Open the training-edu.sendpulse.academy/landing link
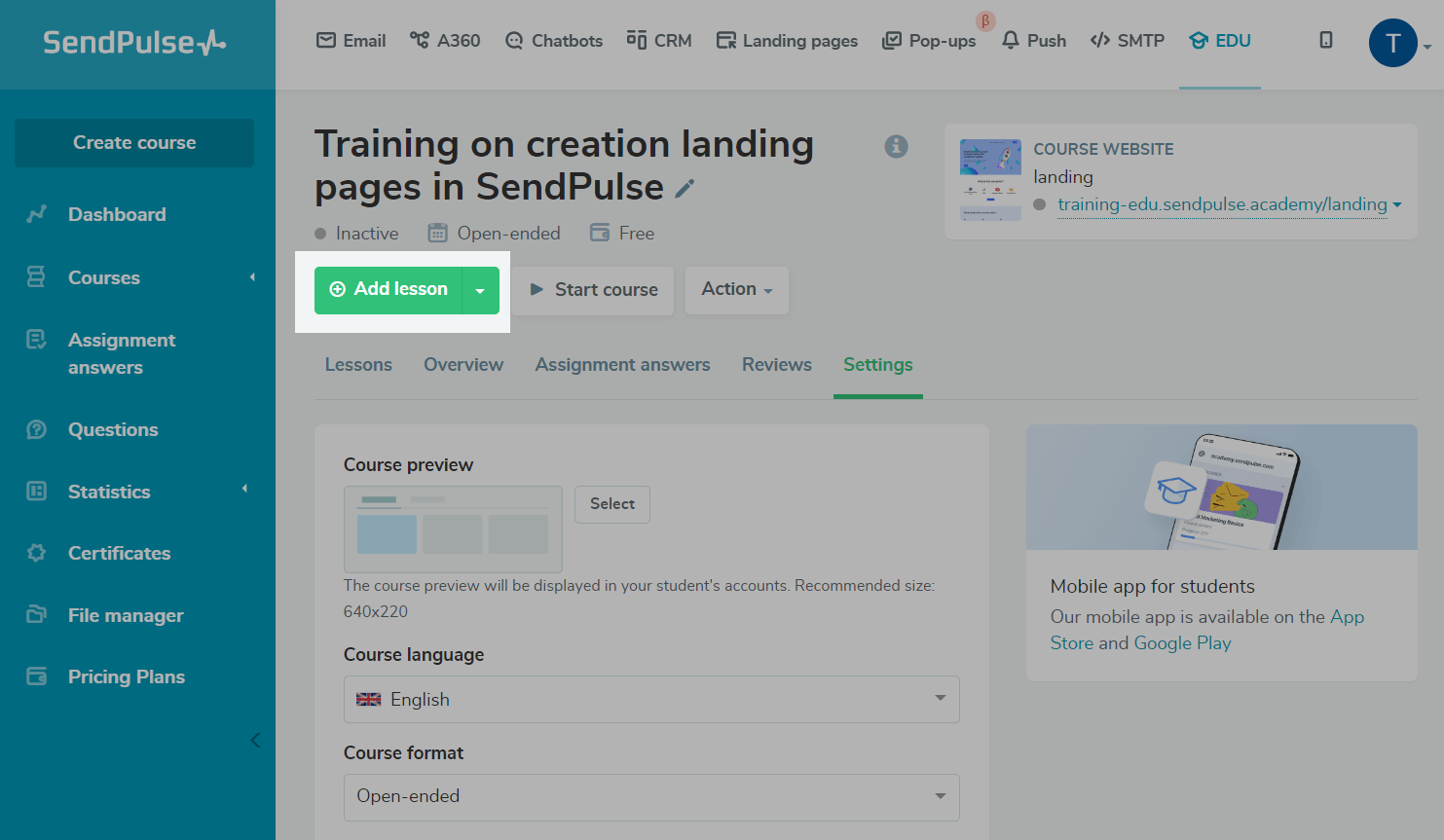The image size is (1444, 840). (1222, 204)
